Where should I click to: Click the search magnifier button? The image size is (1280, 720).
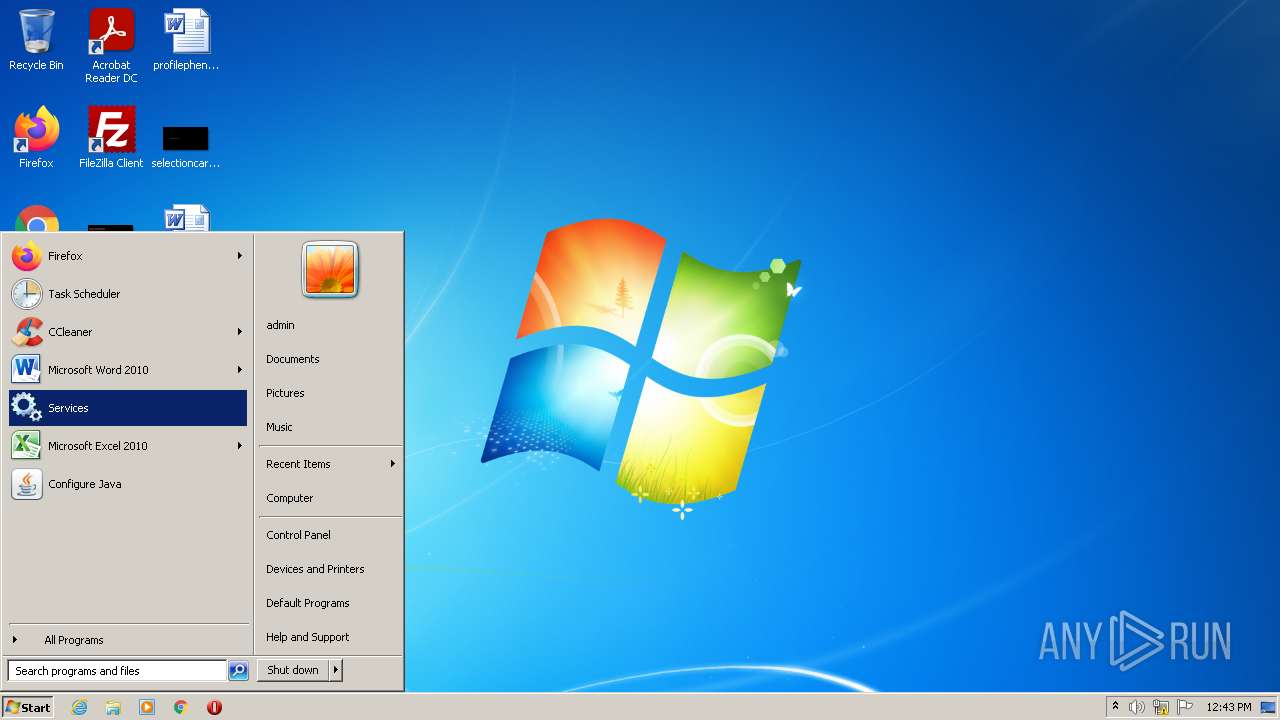point(238,671)
